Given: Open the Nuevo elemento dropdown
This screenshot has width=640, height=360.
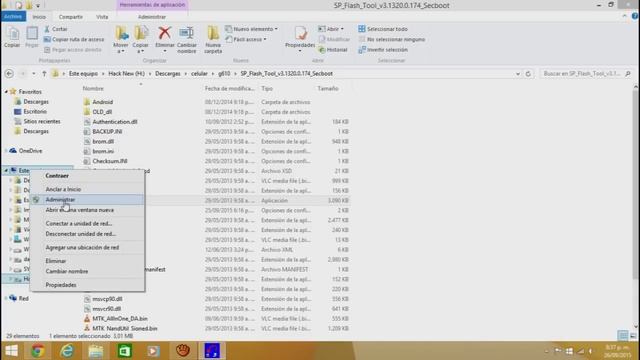Looking at the screenshot, I should (x=251, y=29).
